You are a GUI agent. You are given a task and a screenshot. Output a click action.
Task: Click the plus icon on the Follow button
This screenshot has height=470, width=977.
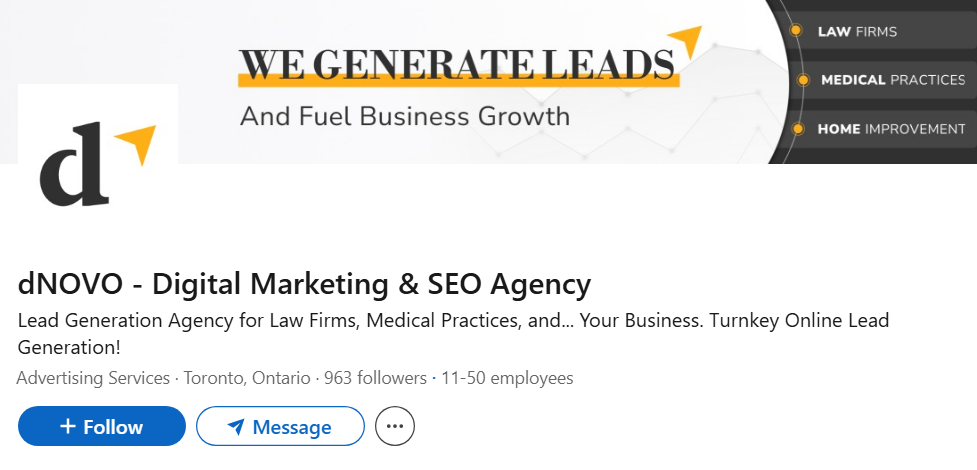coord(68,427)
